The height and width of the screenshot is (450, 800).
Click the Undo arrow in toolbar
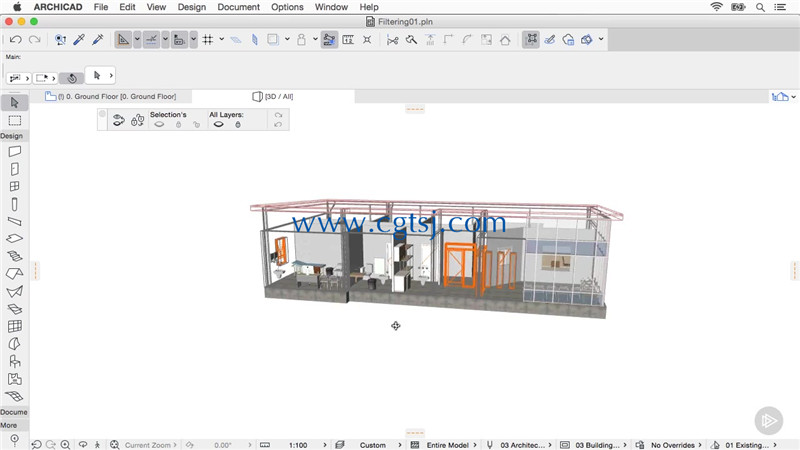click(15, 40)
